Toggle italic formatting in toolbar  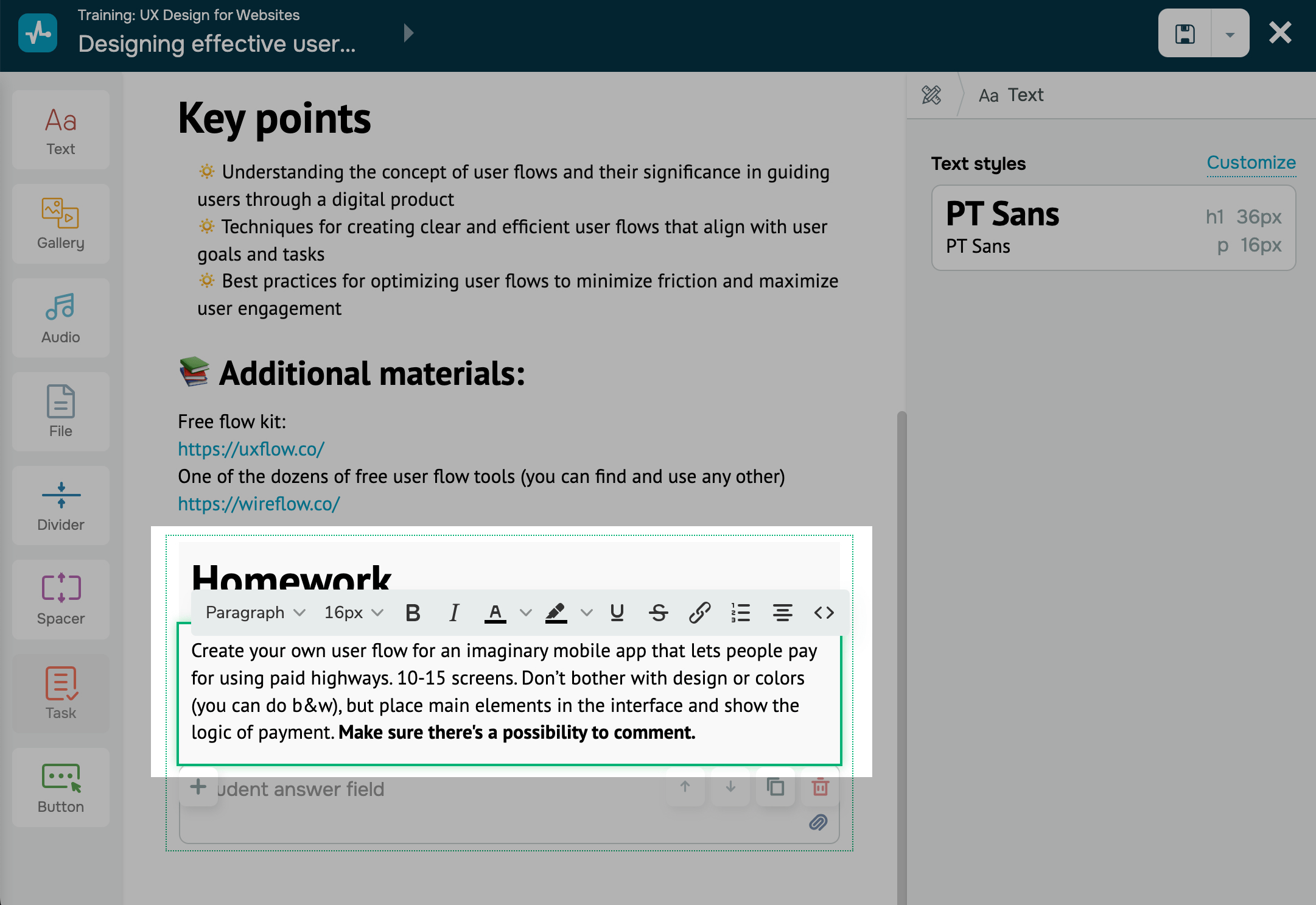click(453, 613)
